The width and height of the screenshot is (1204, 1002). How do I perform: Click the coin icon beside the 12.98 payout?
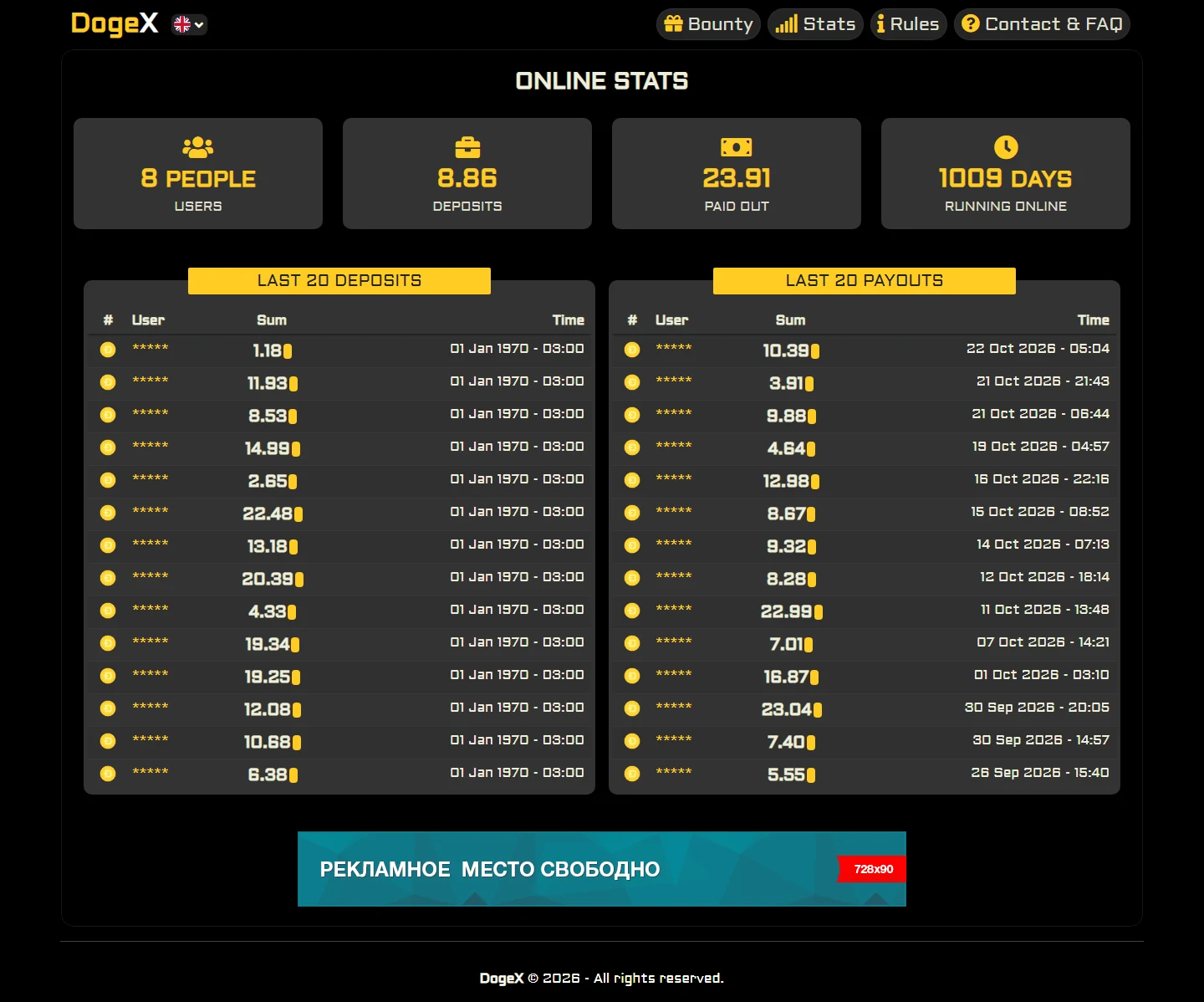click(x=632, y=480)
